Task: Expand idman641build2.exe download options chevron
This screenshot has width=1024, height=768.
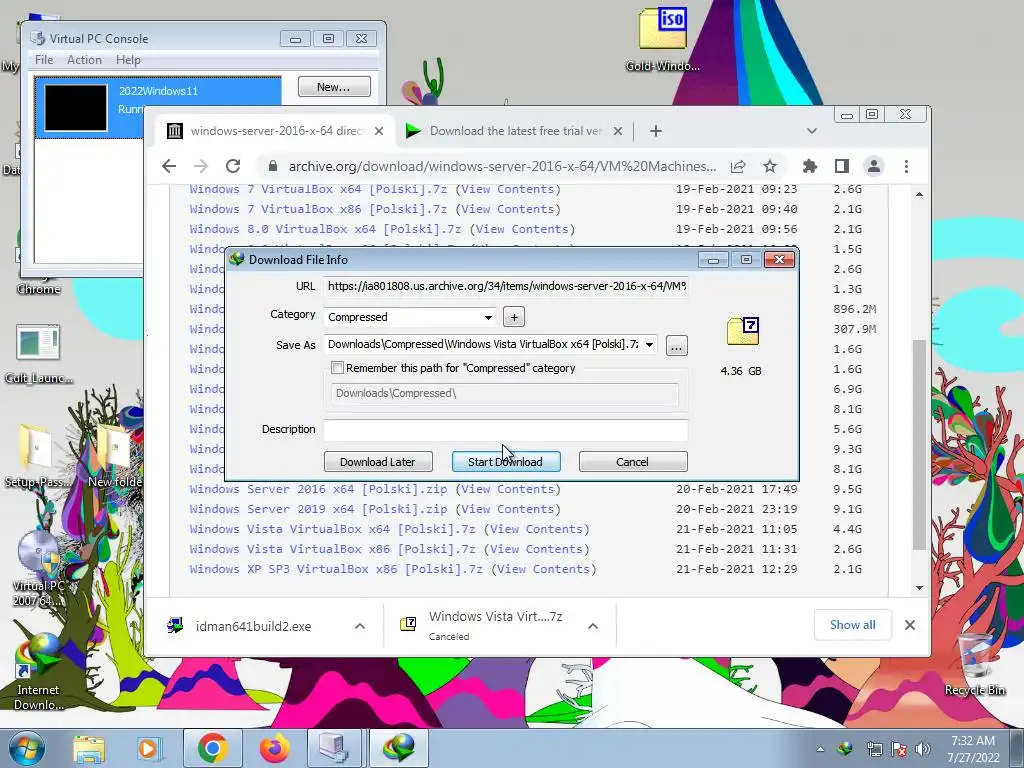Action: point(360,626)
